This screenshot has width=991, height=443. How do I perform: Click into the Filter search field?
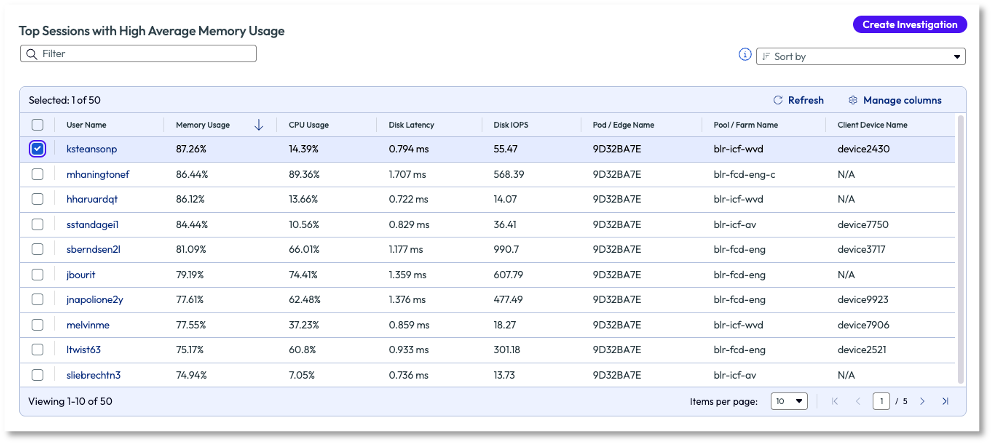[140, 54]
